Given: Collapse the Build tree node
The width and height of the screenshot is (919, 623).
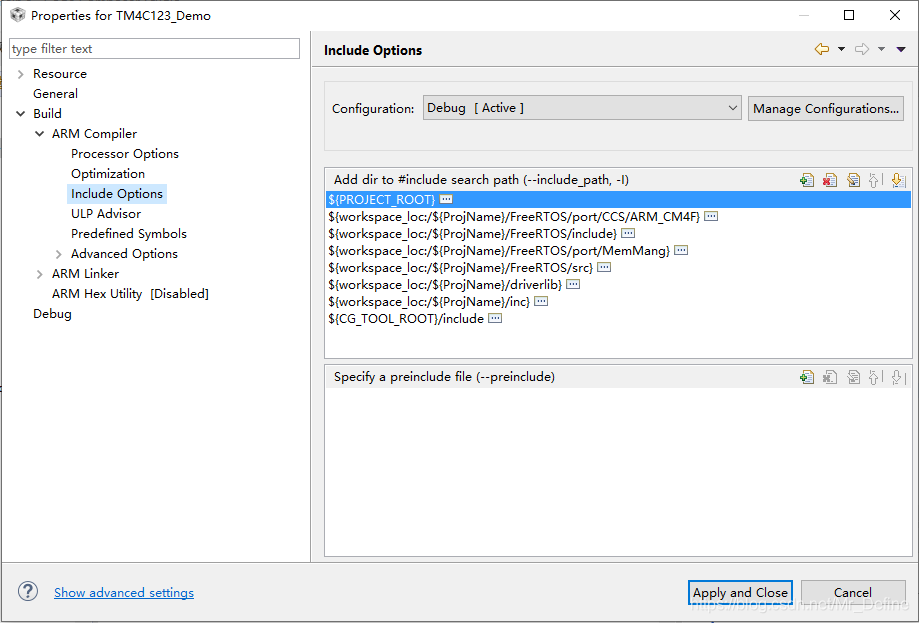Looking at the screenshot, I should [21, 114].
